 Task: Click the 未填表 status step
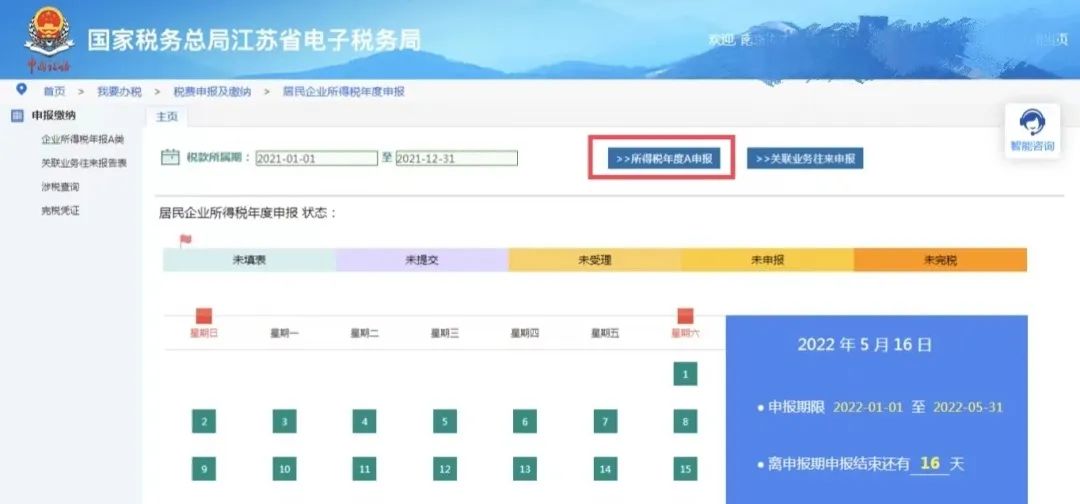click(249, 260)
